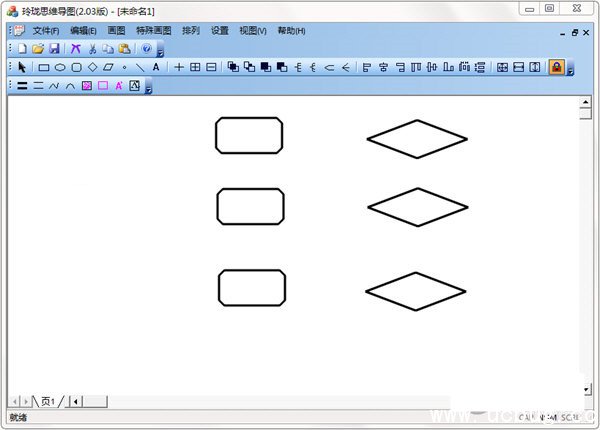
Task: Select the ellipse shape tool
Action: pos(60,68)
